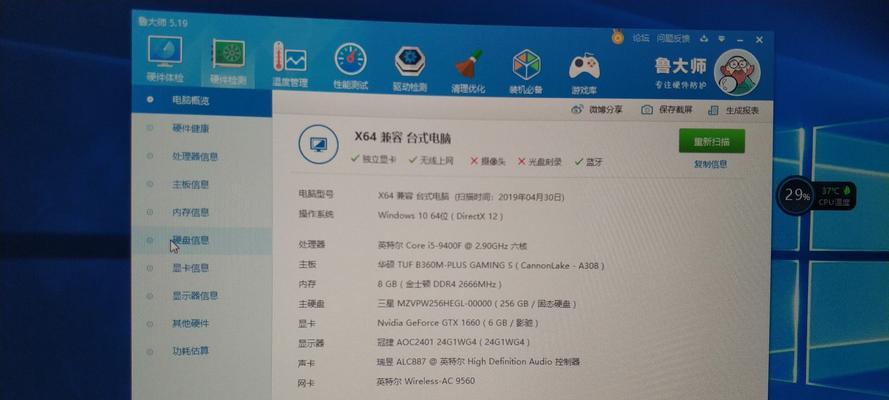Click the skin shirt icon in title bar
The image size is (889, 400).
tap(704, 39)
